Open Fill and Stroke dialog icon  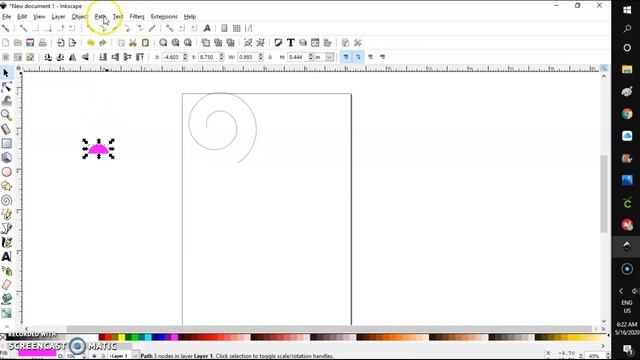pos(278,42)
